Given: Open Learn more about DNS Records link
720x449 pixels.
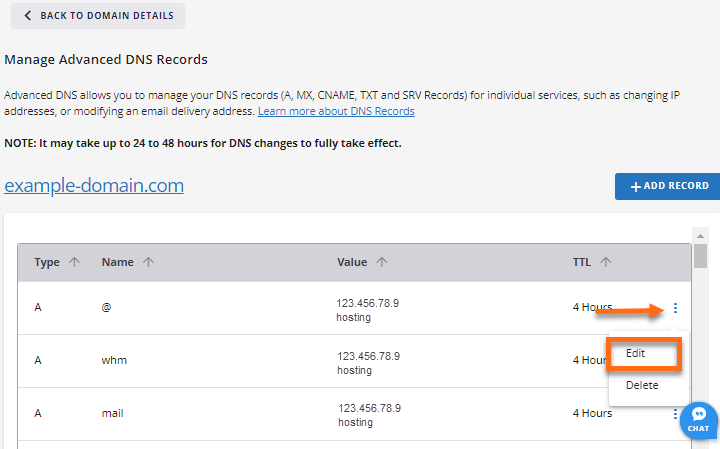Looking at the screenshot, I should [336, 112].
